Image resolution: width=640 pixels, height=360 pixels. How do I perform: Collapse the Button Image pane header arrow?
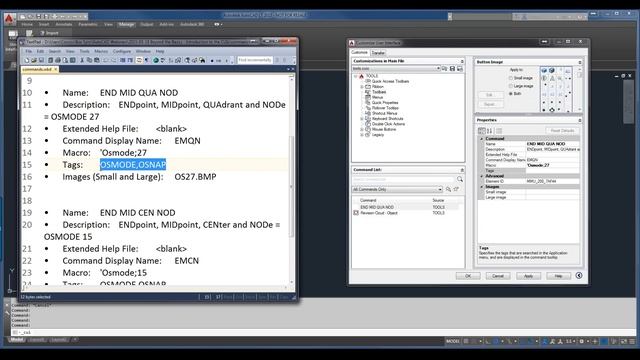580,62
